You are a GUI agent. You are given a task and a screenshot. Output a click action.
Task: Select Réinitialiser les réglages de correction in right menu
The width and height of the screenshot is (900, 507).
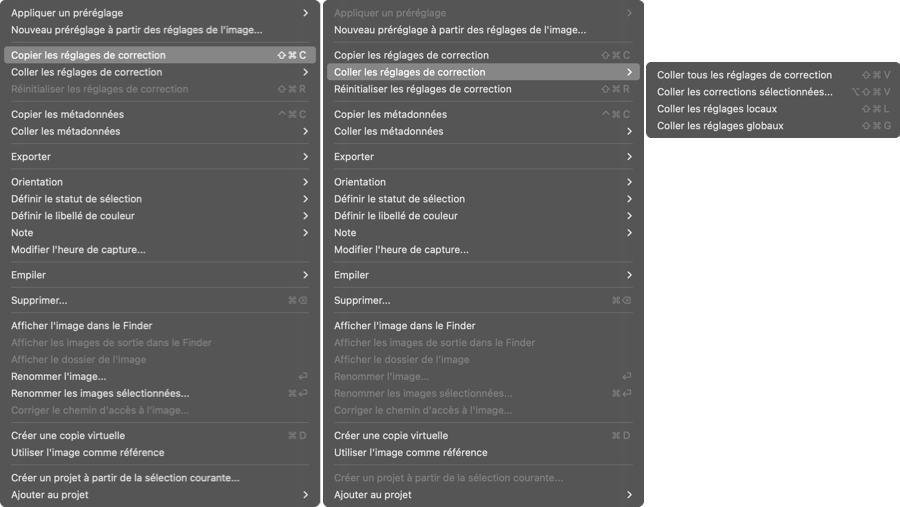(483, 89)
